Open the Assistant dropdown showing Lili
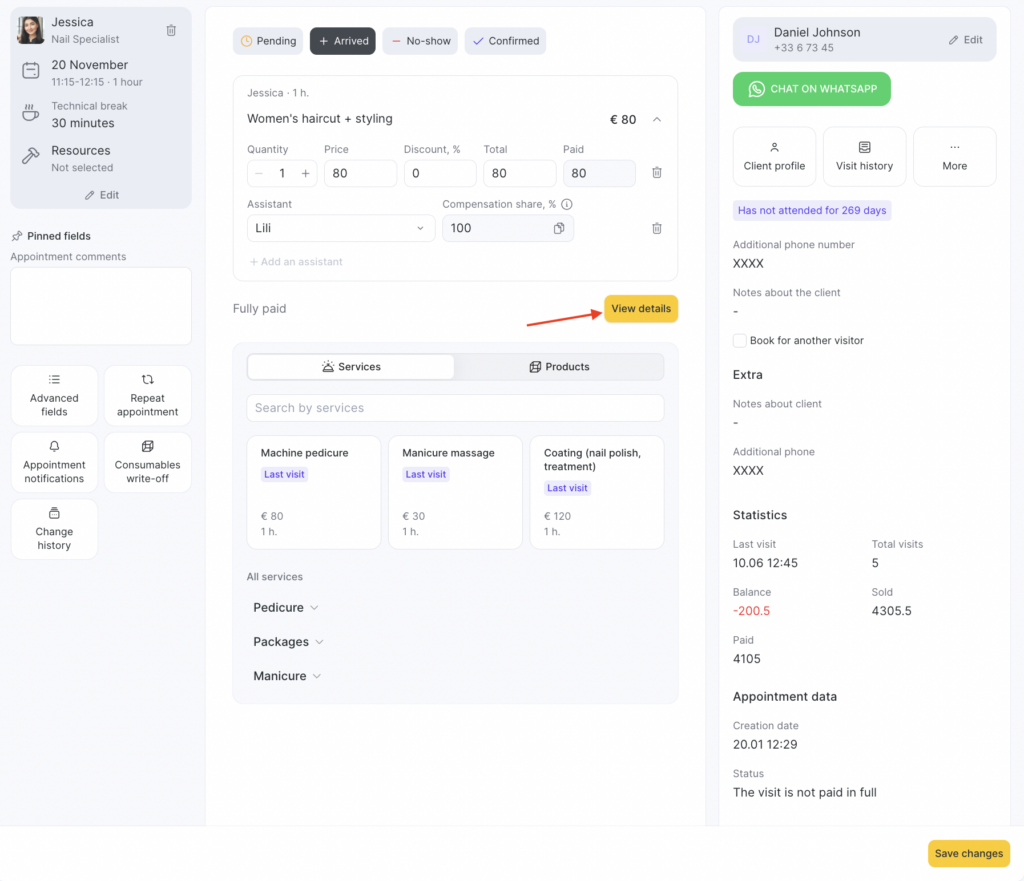This screenshot has width=1024, height=881. [x=340, y=228]
